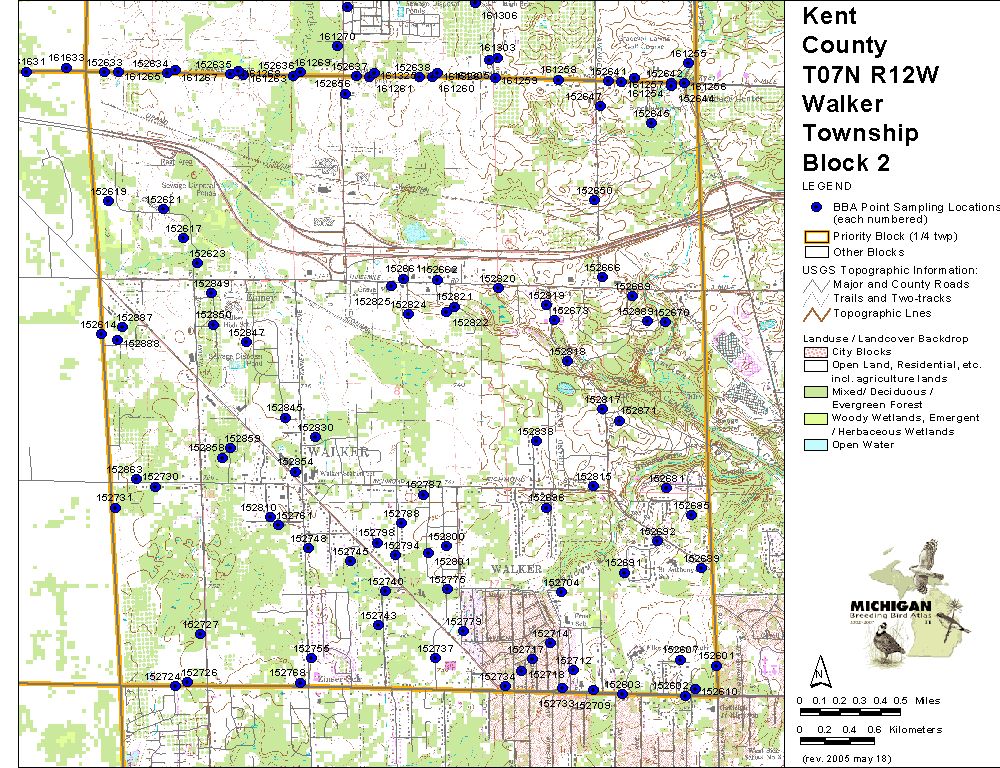Select the point marker labeled 152689
The width and height of the screenshot is (1000, 768).
click(702, 568)
